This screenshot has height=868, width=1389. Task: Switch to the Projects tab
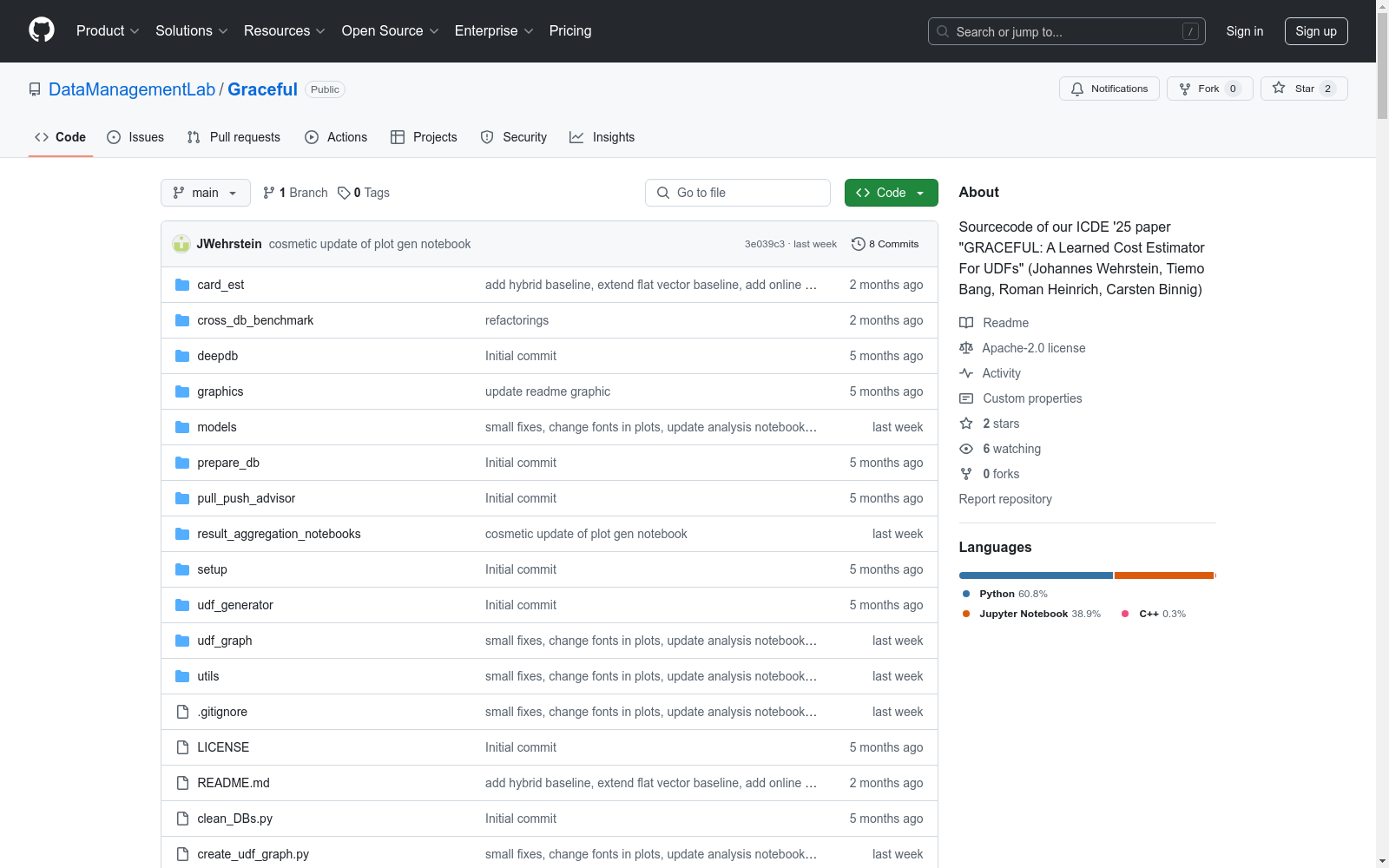coord(424,137)
